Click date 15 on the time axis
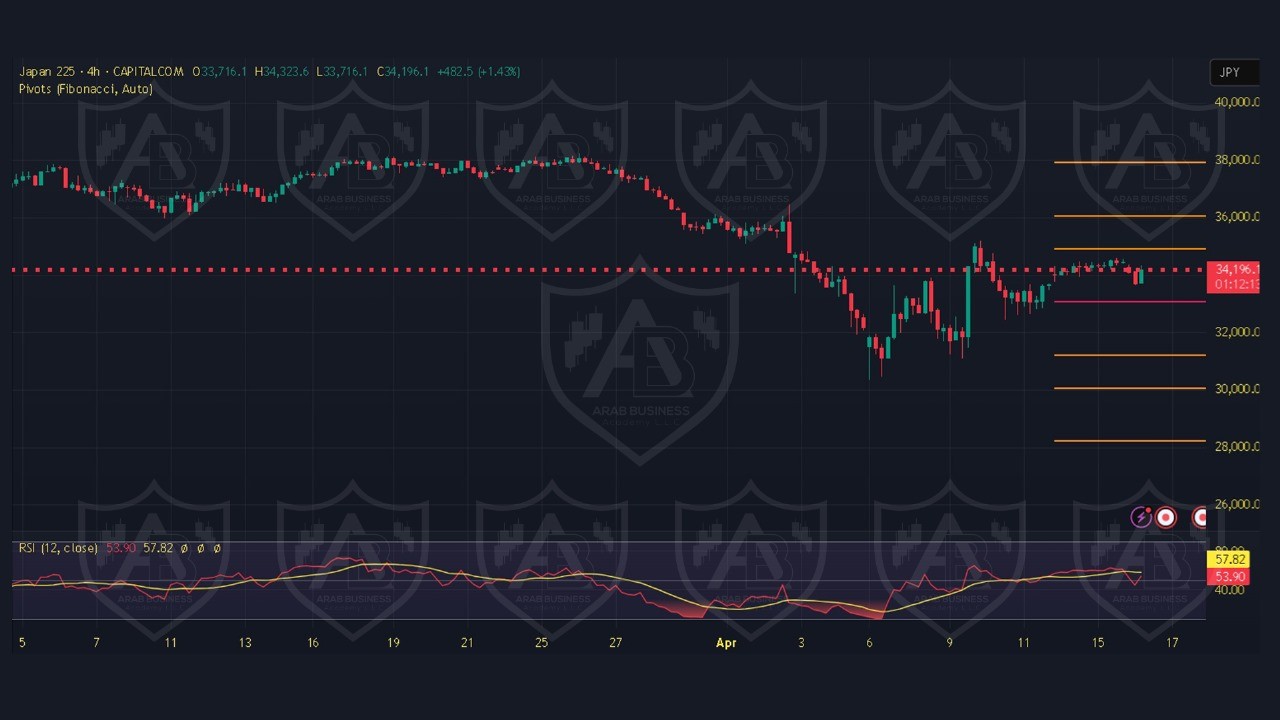Viewport: 1280px width, 720px height. pyautogui.click(x=1098, y=643)
